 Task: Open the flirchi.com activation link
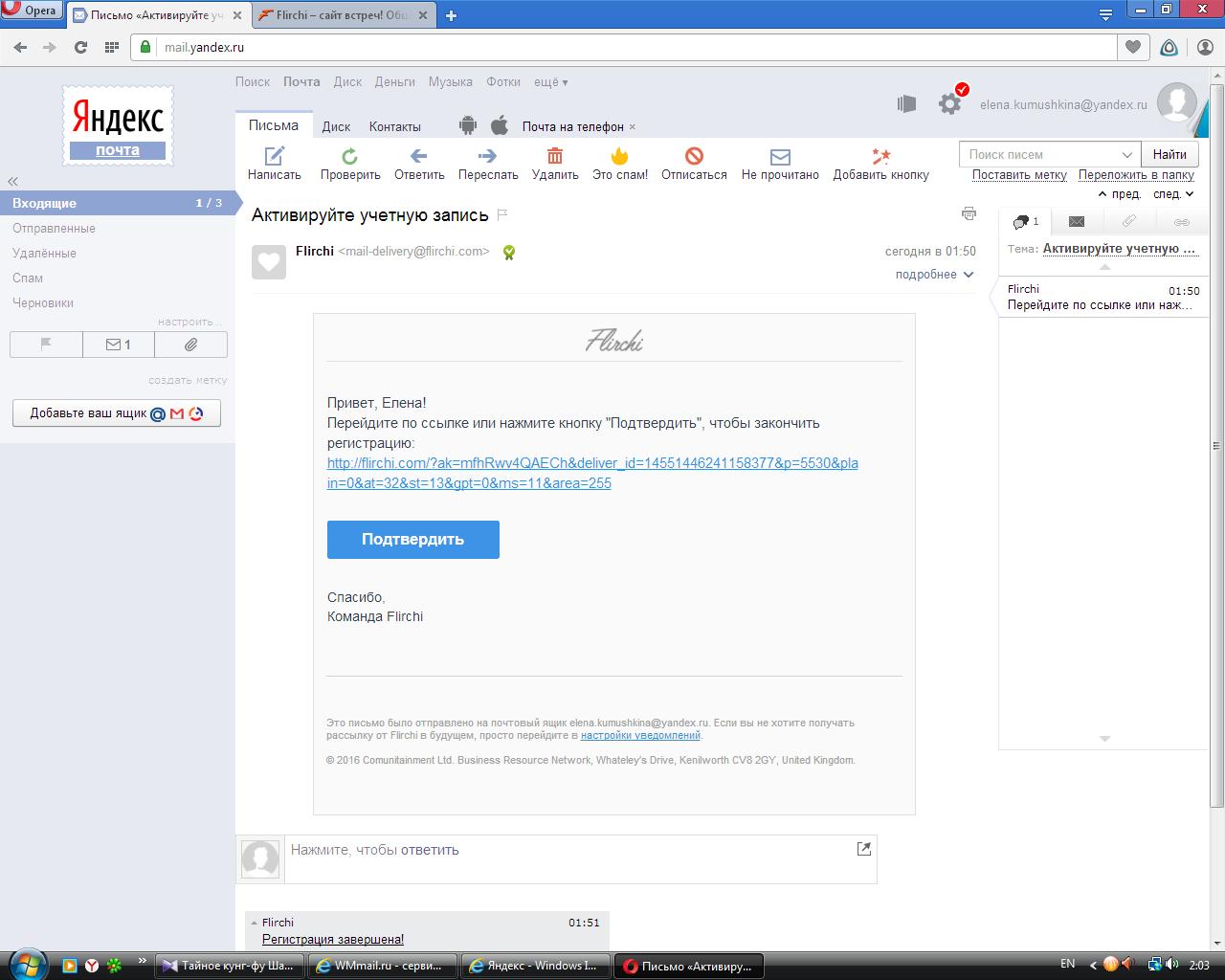pos(592,473)
